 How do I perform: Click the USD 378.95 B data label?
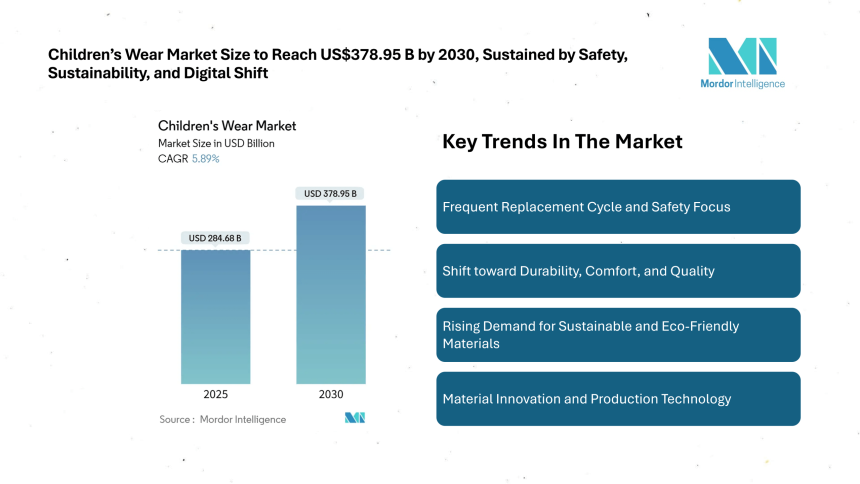(x=330, y=193)
